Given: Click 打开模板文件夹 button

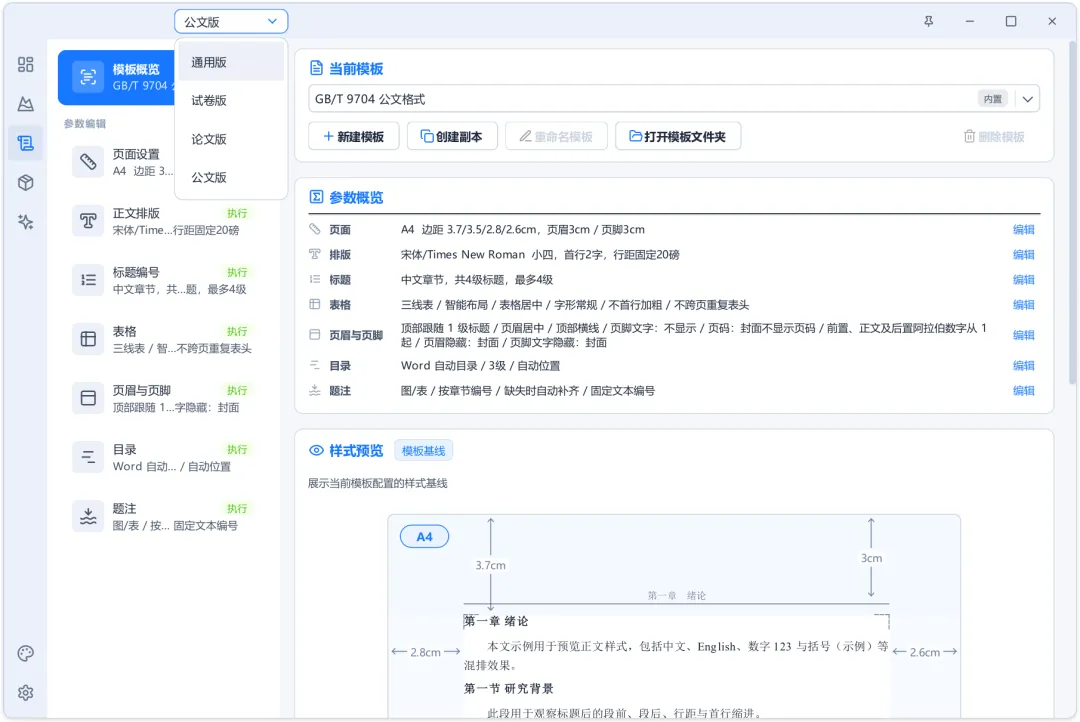Looking at the screenshot, I should tap(678, 136).
